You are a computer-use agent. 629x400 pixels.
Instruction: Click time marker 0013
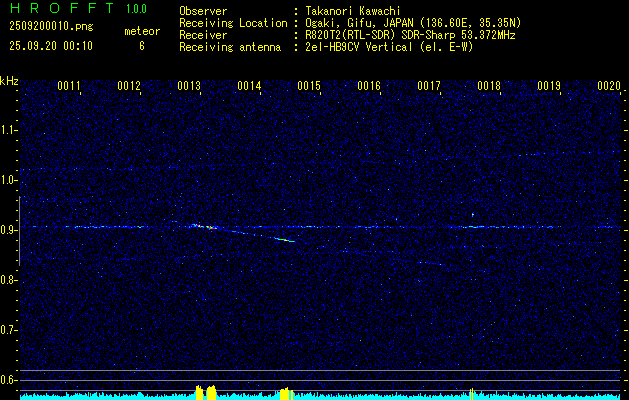point(189,86)
